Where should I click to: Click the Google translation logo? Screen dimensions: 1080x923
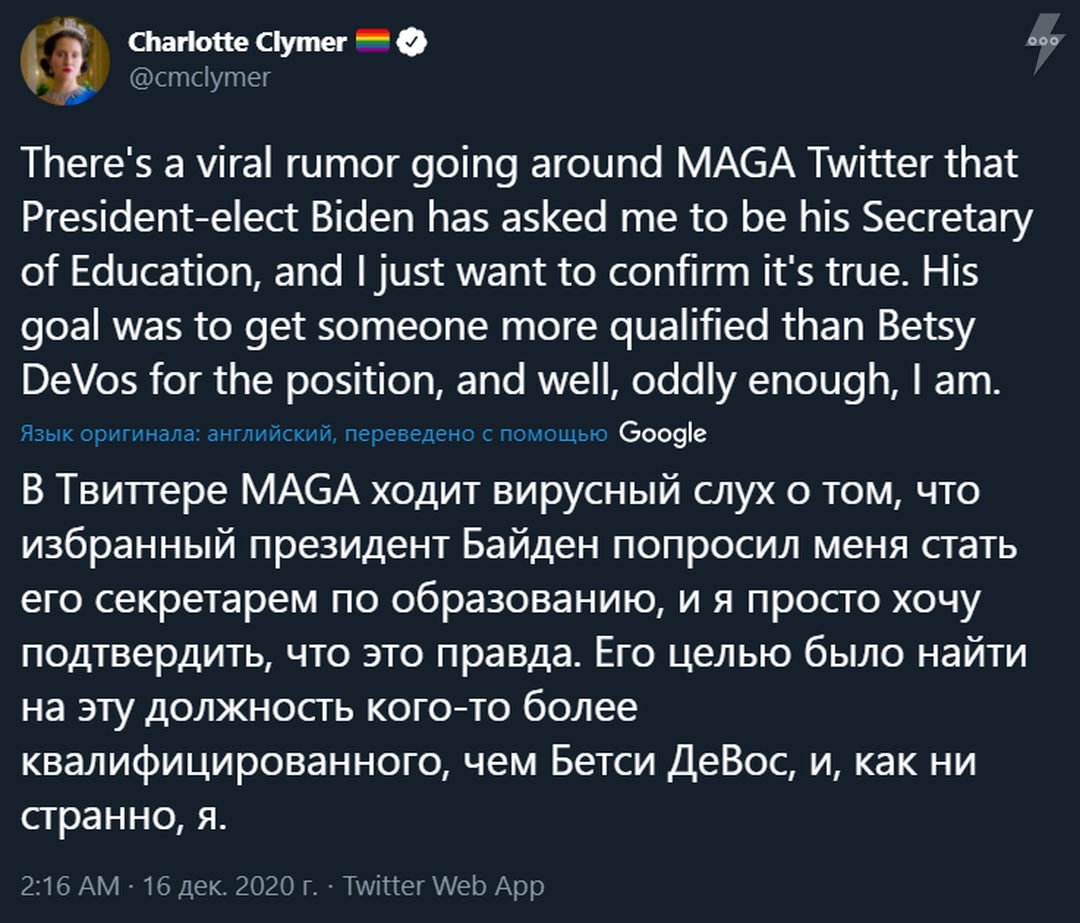663,433
